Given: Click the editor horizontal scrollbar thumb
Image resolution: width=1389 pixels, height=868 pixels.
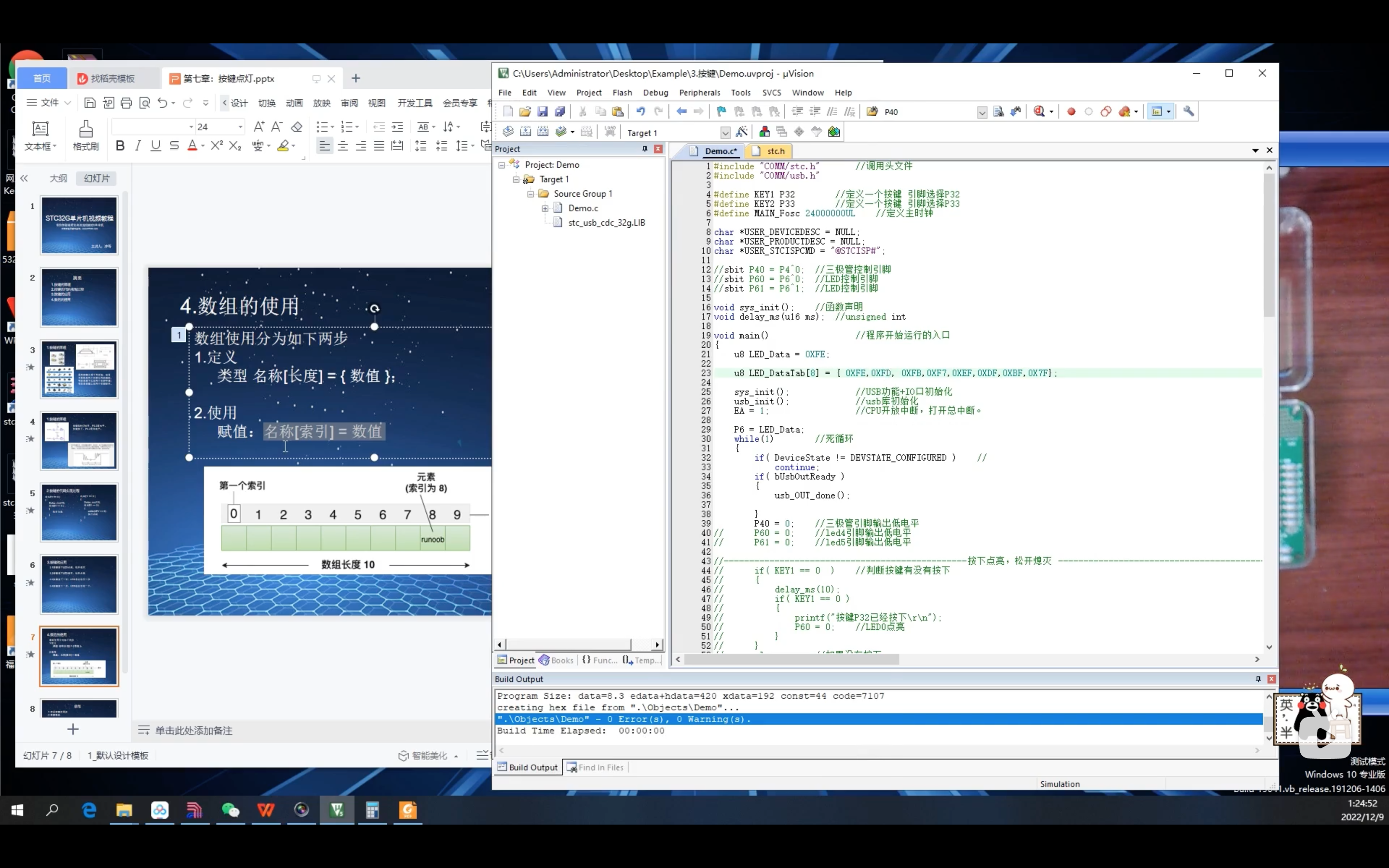Looking at the screenshot, I should point(791,660).
